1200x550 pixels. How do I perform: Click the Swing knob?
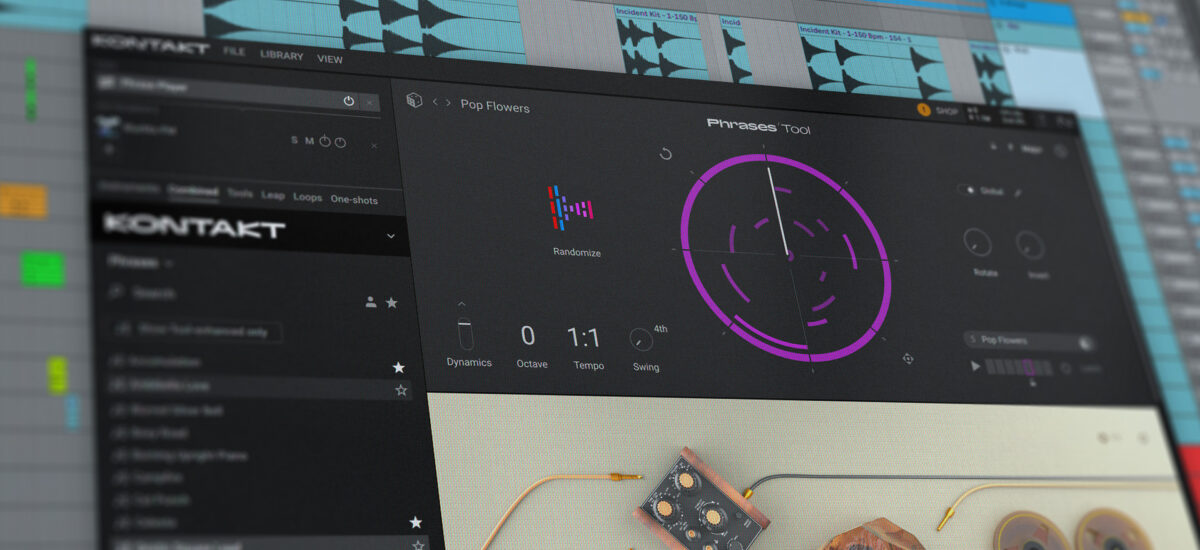point(641,339)
